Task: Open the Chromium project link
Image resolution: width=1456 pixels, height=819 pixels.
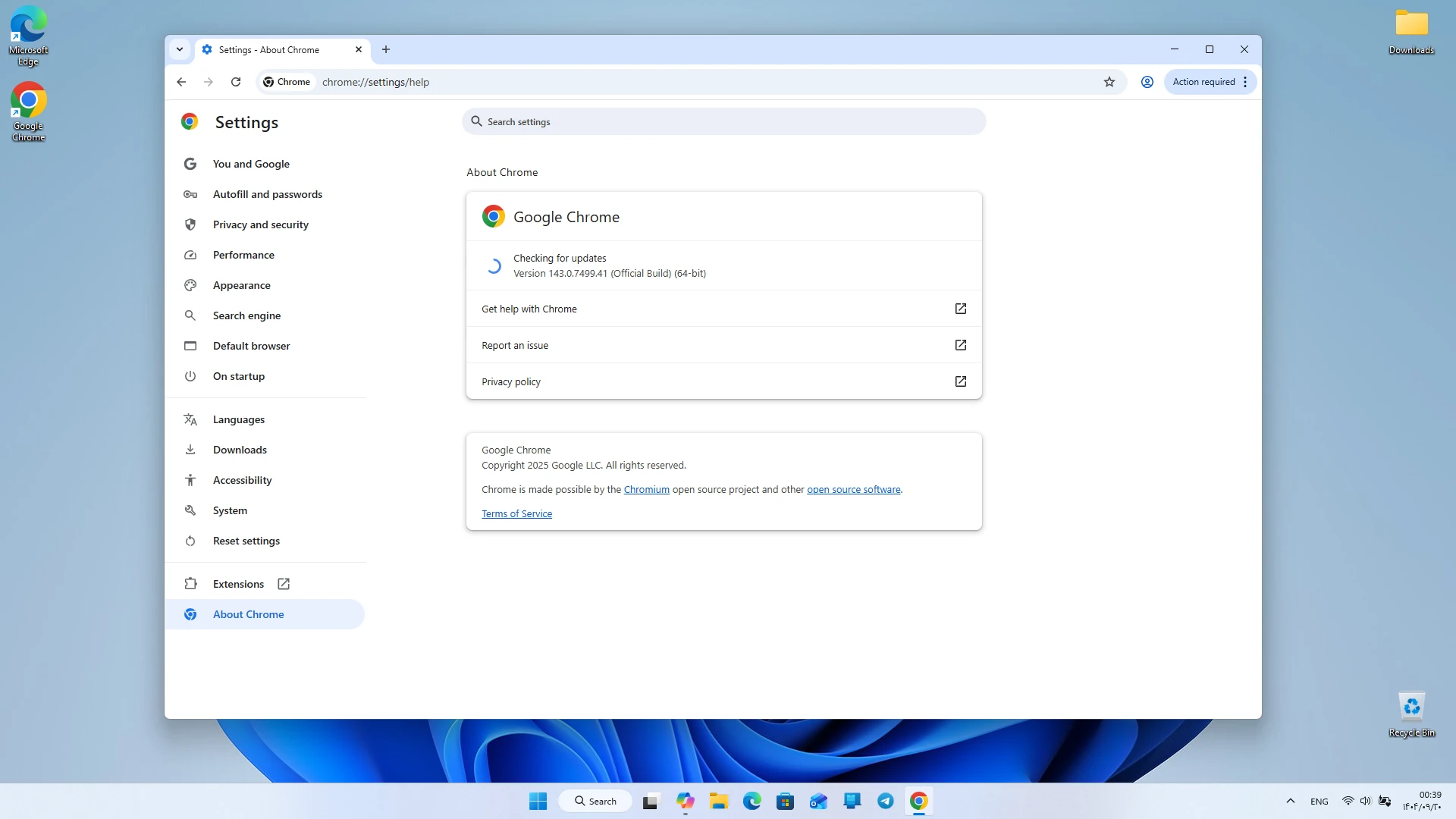Action: [646, 490]
